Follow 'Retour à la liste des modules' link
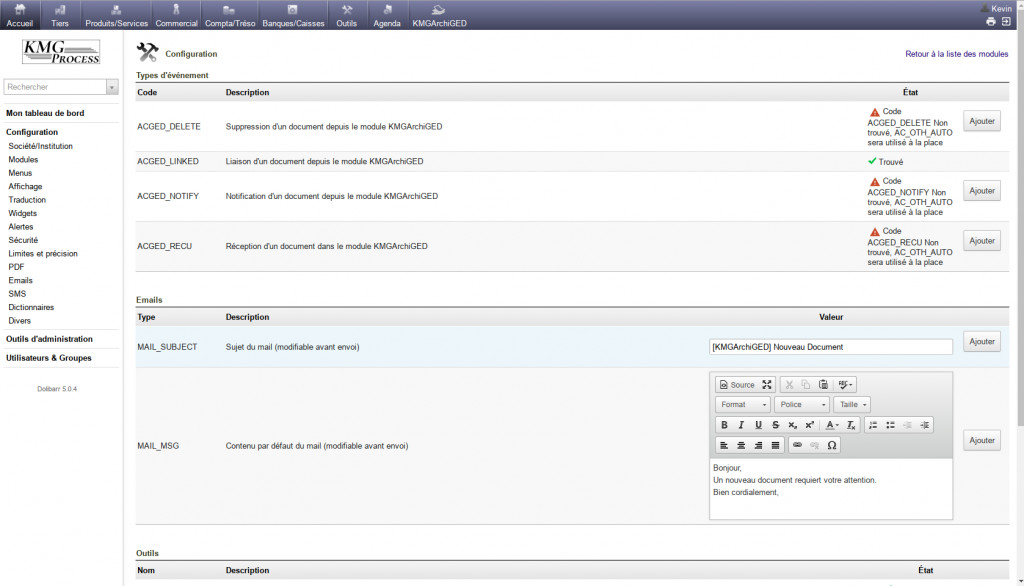 pyautogui.click(x=956, y=54)
